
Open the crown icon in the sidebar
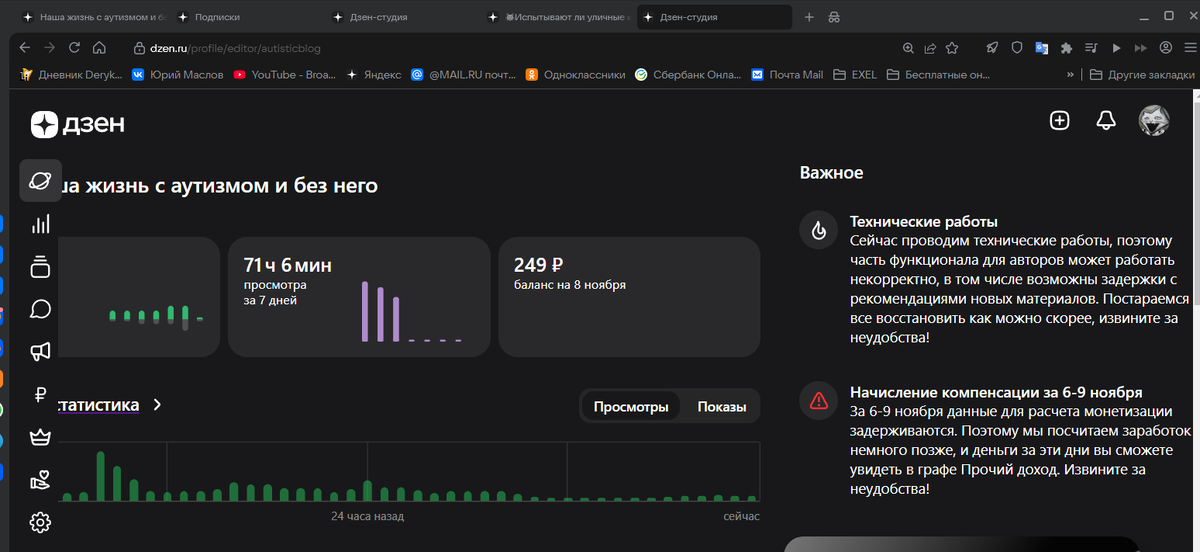[x=40, y=437]
